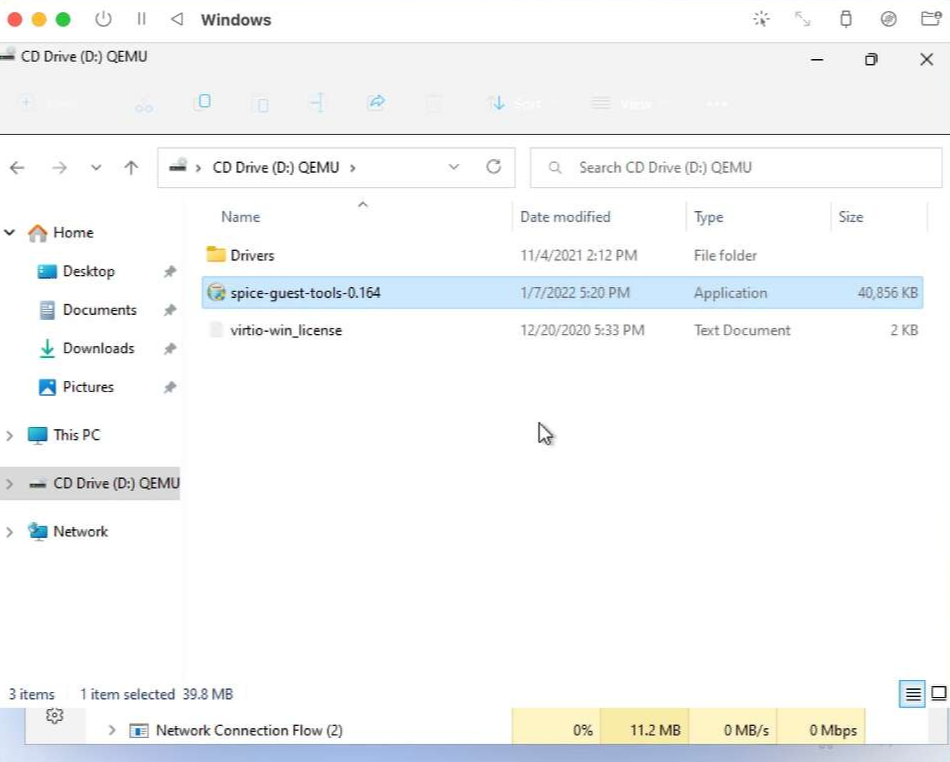Screen dimensions: 950x762
Task: Click the pin icon beside Pictures
Action: tap(170, 387)
